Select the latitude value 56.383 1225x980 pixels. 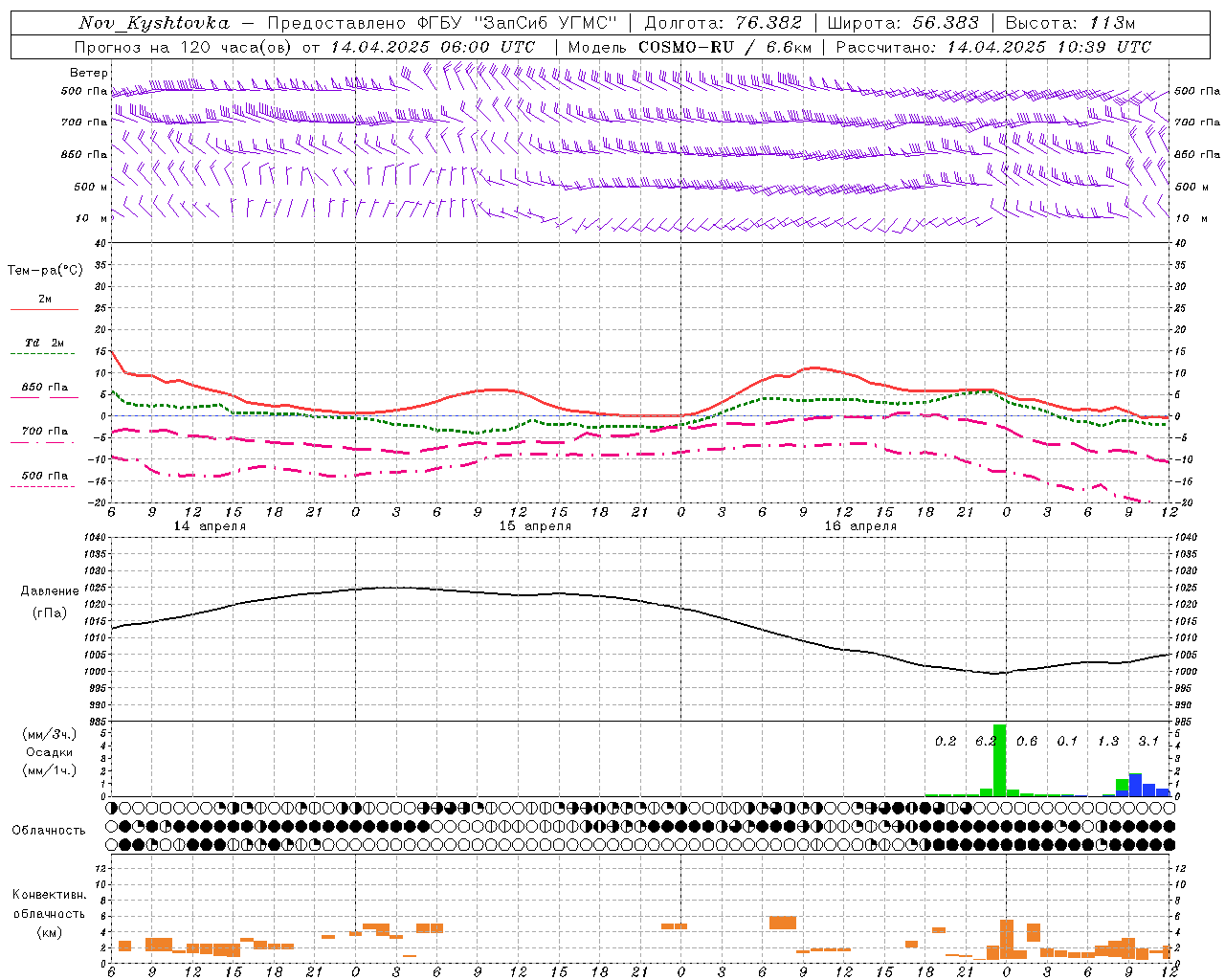point(947,23)
